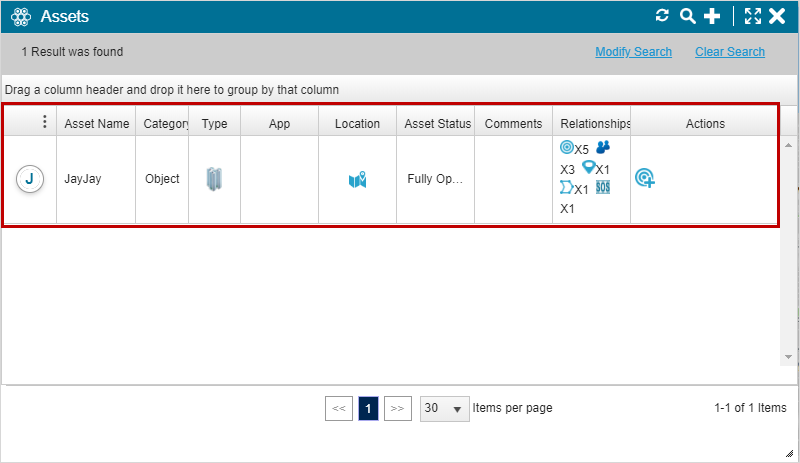Click the people relationship icon

[603, 148]
